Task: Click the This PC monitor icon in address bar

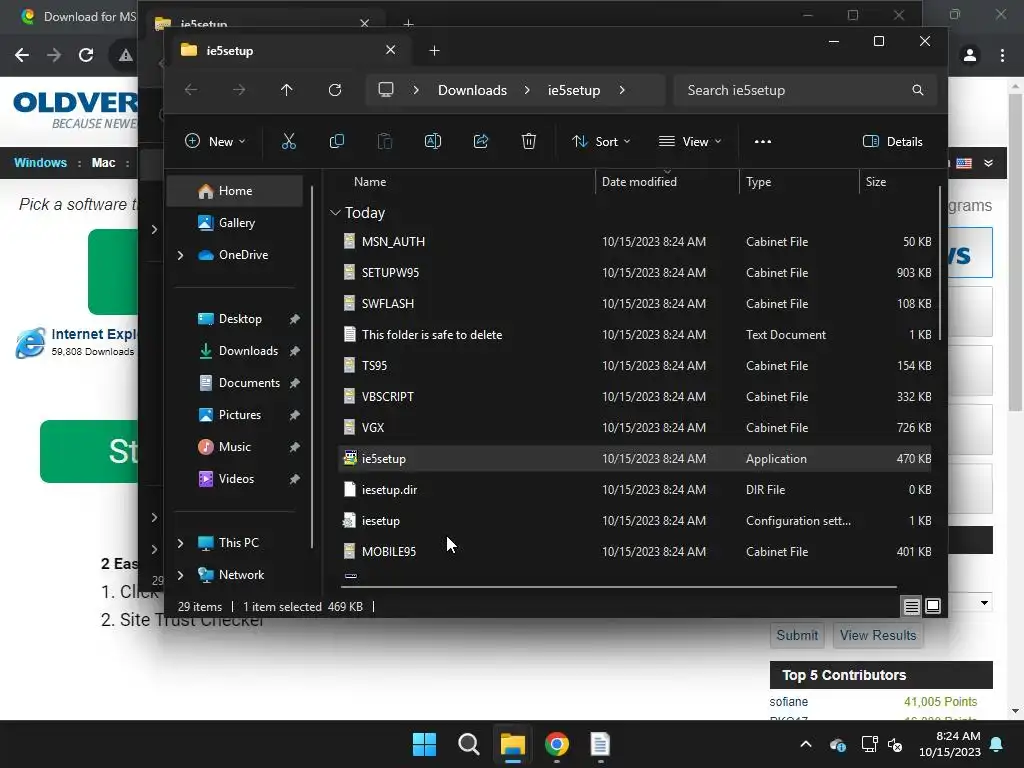Action: point(386,89)
